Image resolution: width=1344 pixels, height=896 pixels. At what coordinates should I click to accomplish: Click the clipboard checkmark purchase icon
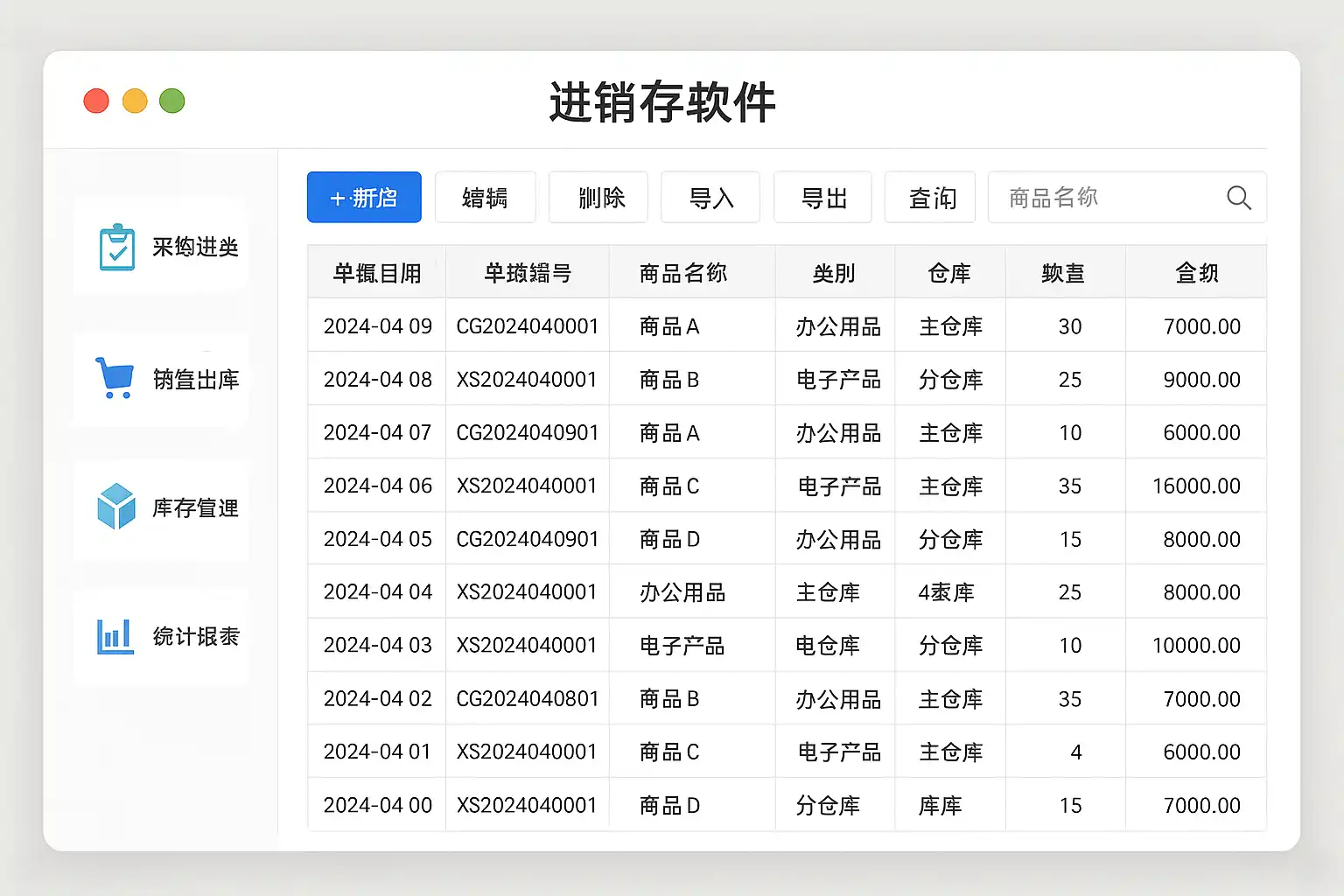[x=116, y=248]
